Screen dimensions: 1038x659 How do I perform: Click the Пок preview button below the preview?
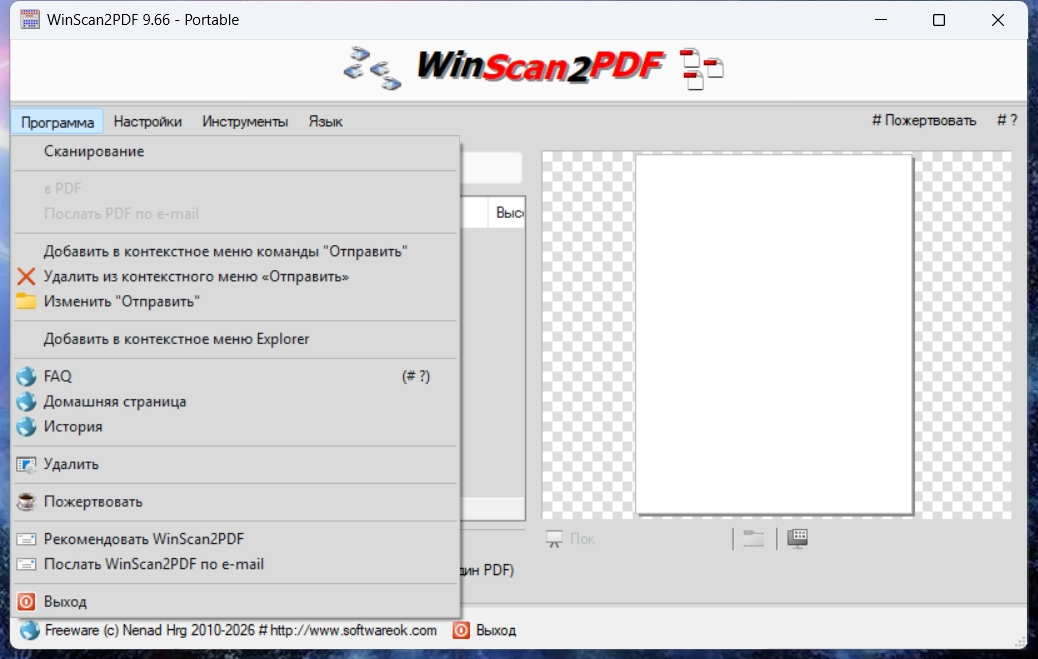[571, 539]
